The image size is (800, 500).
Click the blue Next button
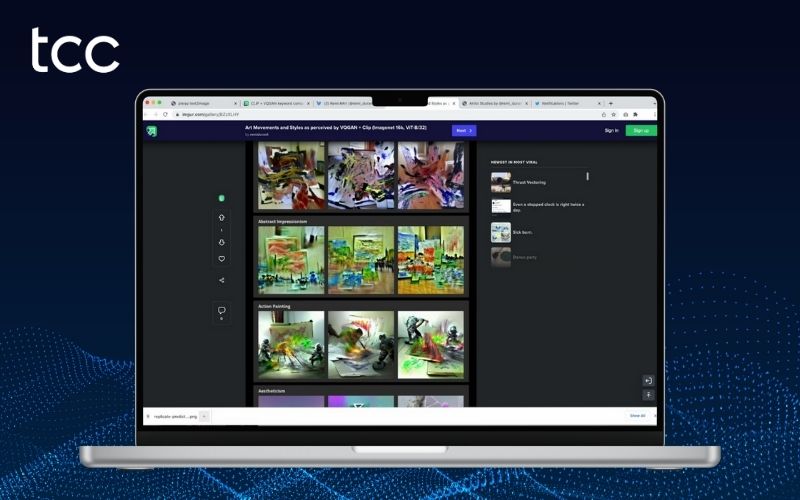(464, 131)
